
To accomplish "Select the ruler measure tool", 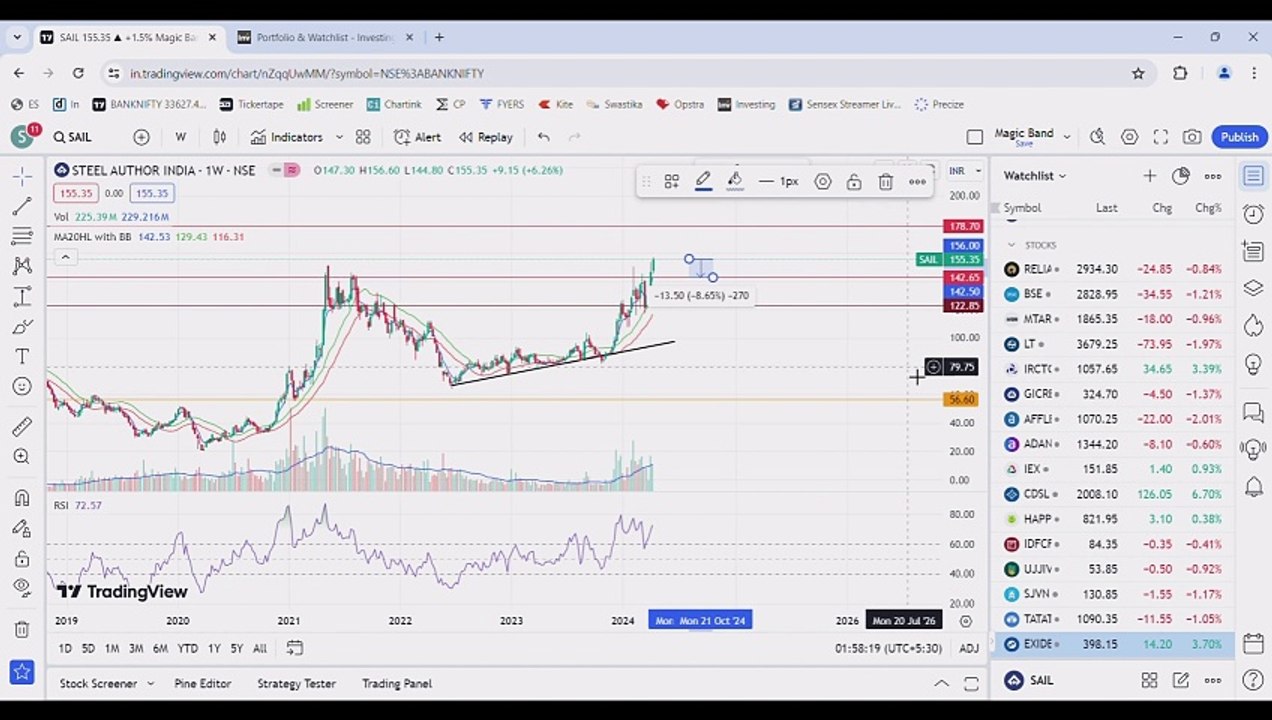I will click(x=21, y=427).
